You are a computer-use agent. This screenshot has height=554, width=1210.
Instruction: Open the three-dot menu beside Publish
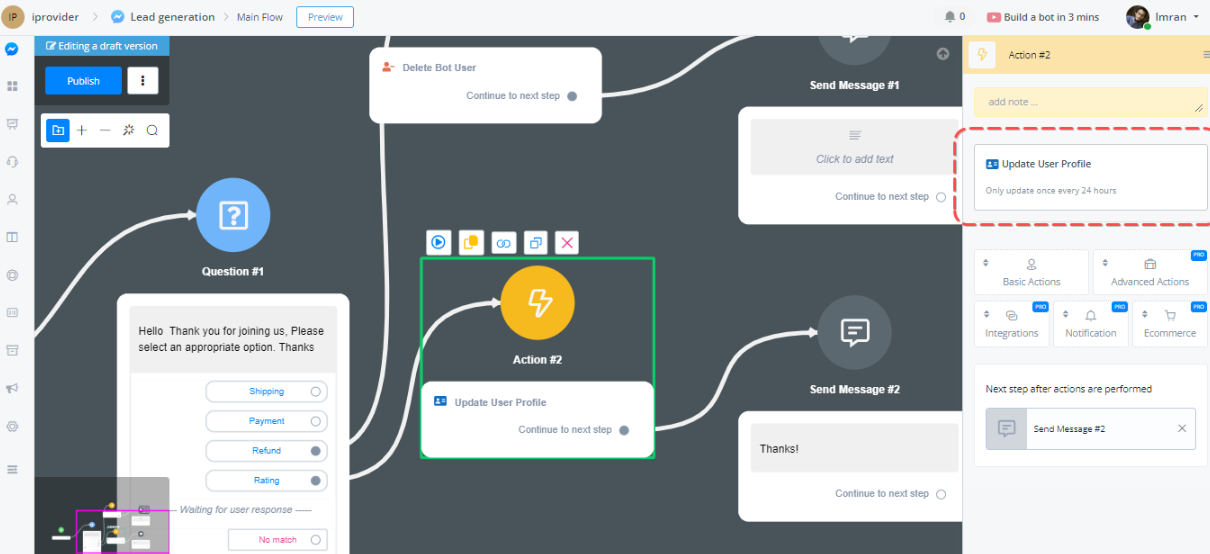pos(143,81)
